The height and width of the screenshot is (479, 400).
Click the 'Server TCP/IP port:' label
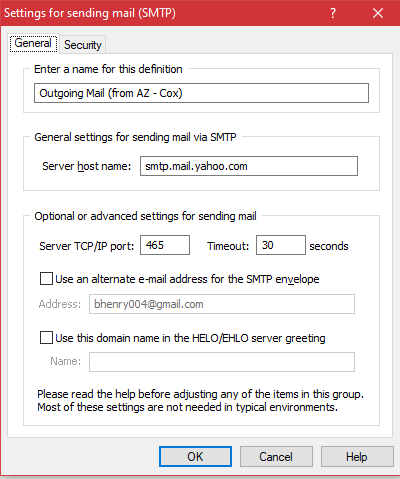coord(86,246)
